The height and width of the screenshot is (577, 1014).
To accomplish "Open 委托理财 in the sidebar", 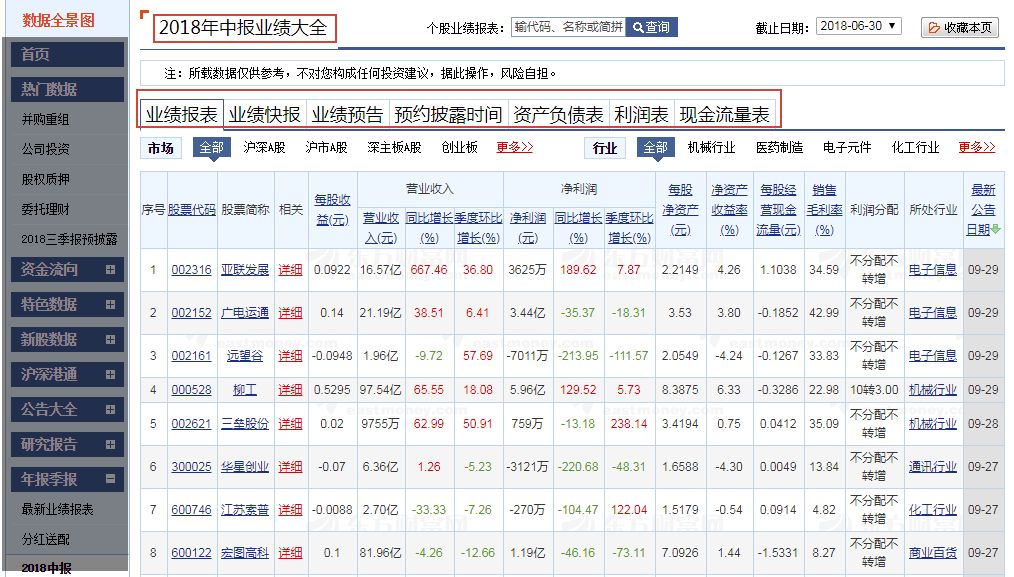I will 45,209.
